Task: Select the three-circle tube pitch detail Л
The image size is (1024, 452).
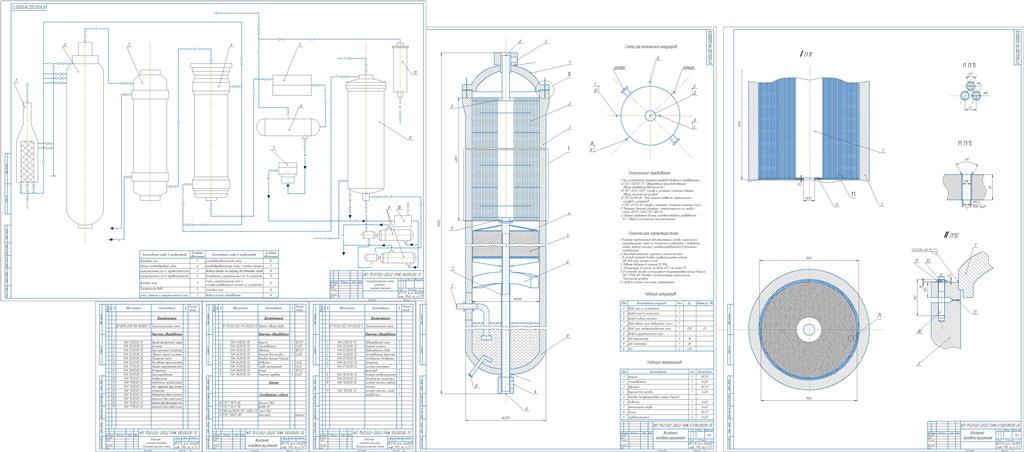Action: [x=972, y=93]
